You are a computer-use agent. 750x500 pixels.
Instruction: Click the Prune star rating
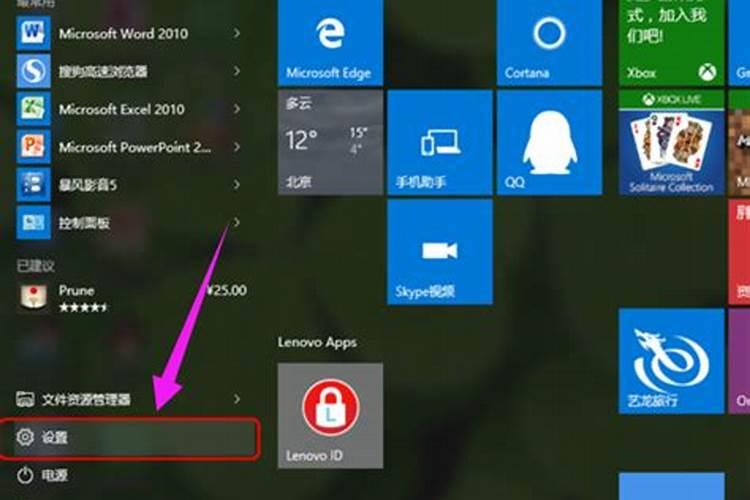(83, 307)
